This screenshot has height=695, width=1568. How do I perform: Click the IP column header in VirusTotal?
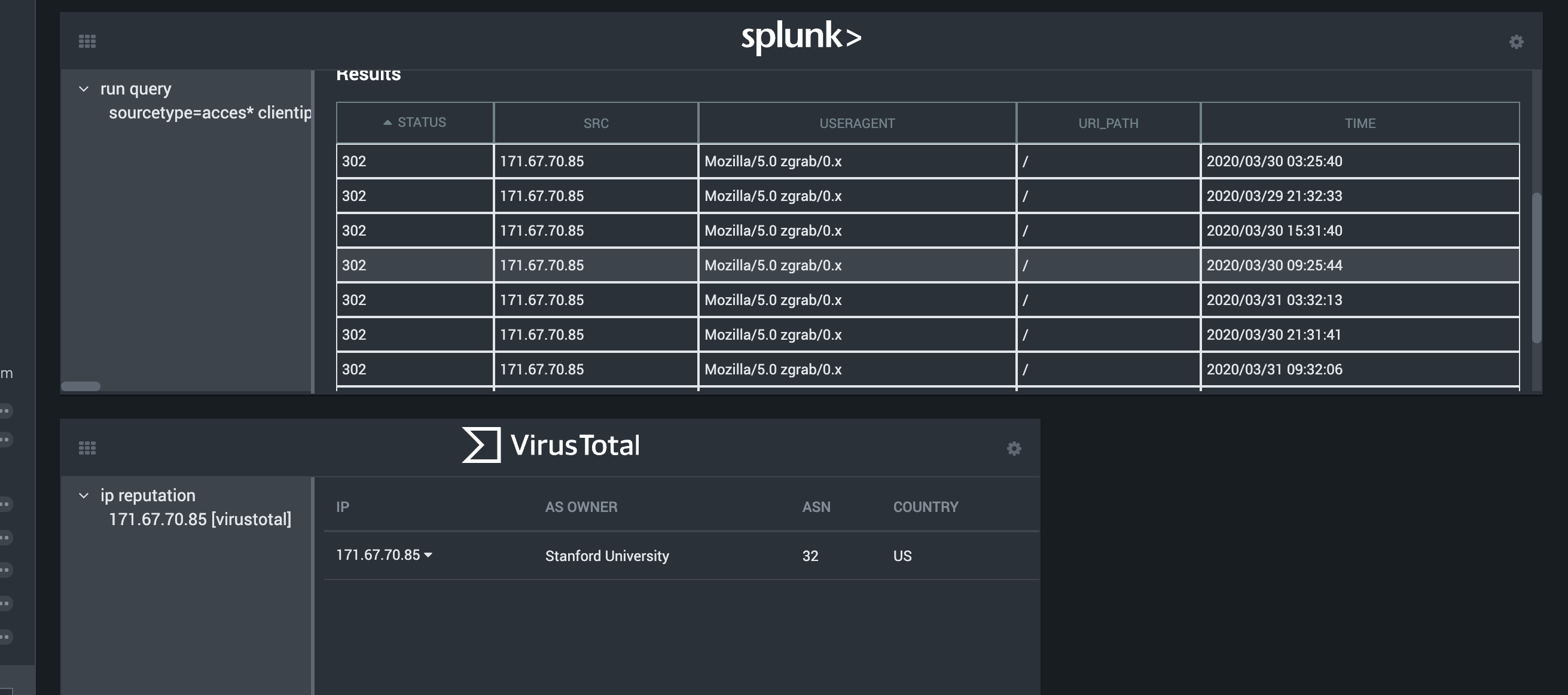point(342,507)
